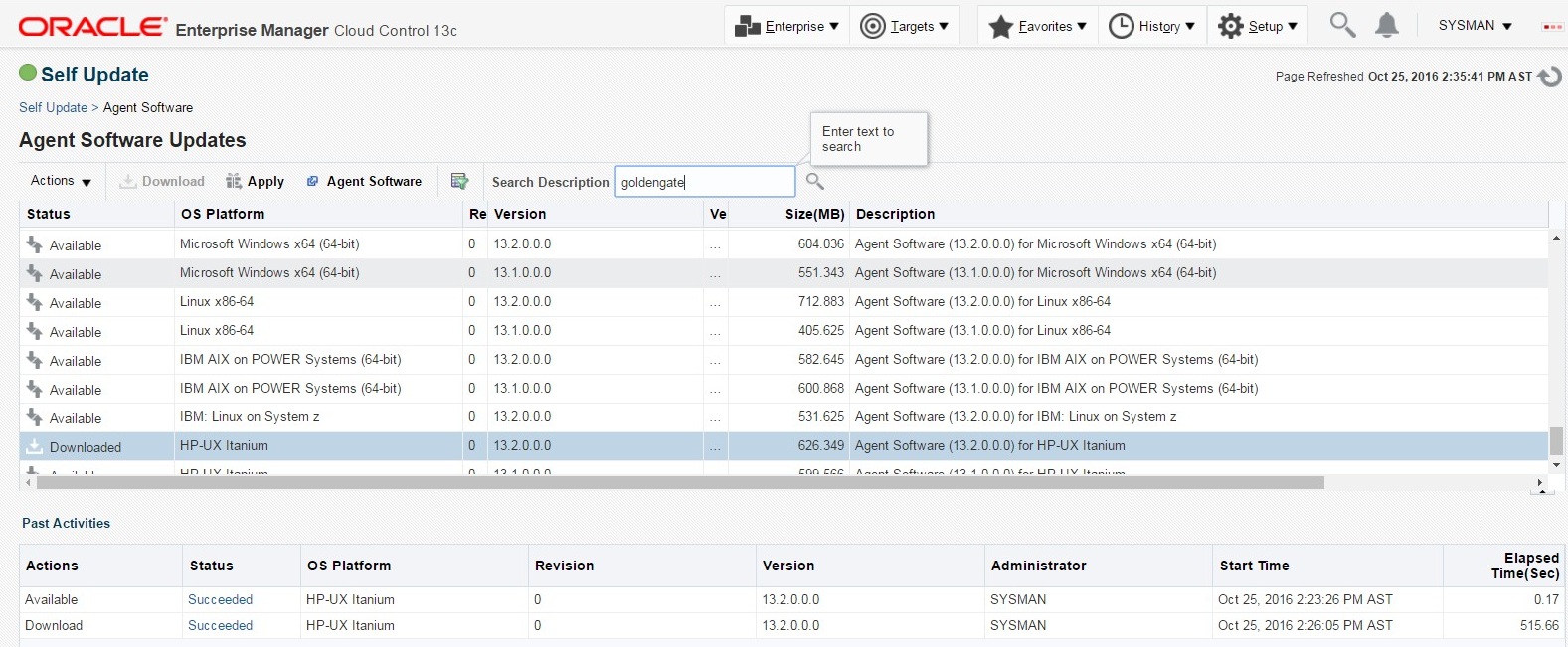The width and height of the screenshot is (1568, 647).
Task: Click the Search Description input field
Action: tap(705, 182)
